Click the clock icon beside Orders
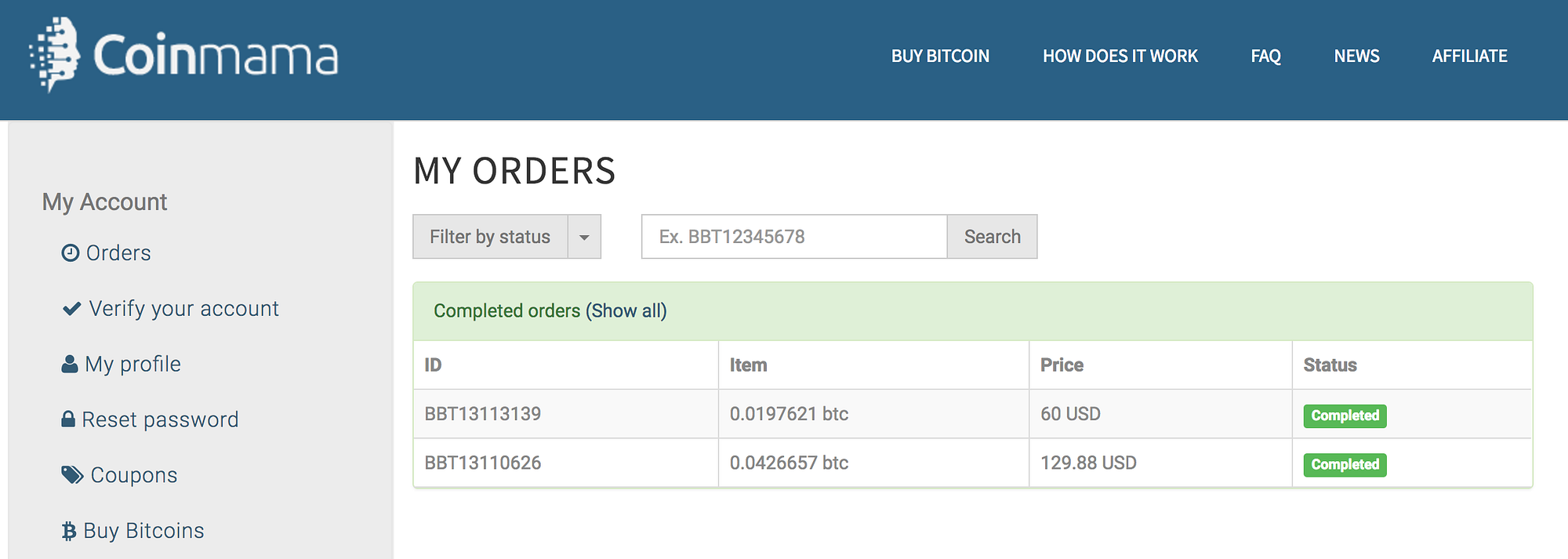This screenshot has height=559, width=1568. coord(71,253)
